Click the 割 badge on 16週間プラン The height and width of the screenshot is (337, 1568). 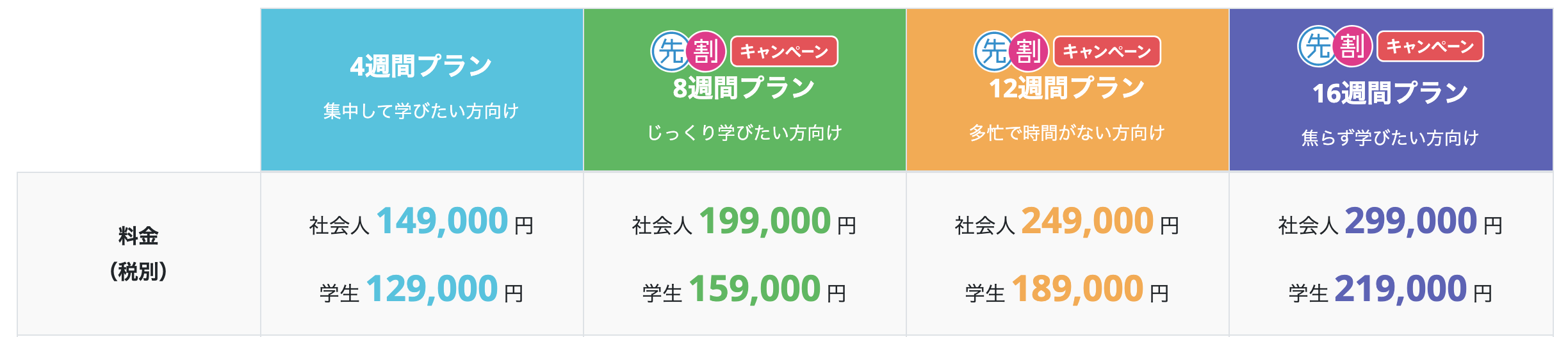click(x=1353, y=46)
